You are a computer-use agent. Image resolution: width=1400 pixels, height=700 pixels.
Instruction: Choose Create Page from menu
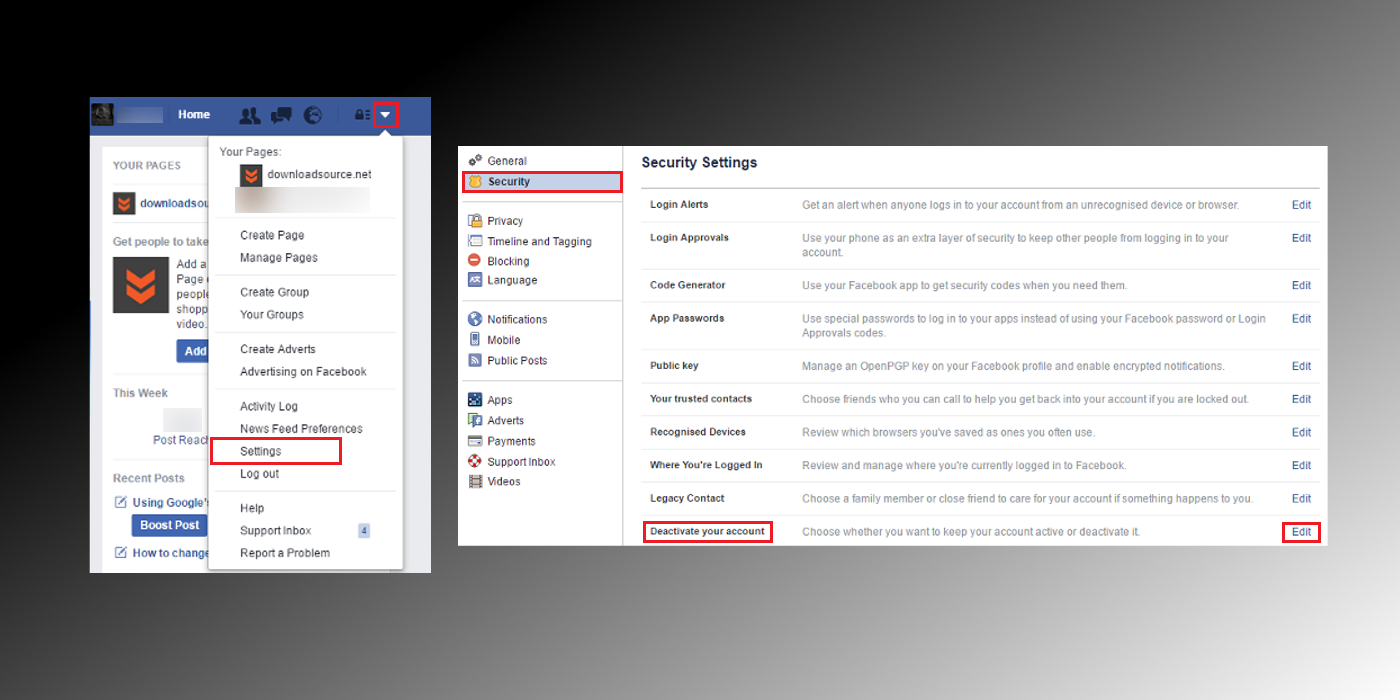pyautogui.click(x=272, y=235)
